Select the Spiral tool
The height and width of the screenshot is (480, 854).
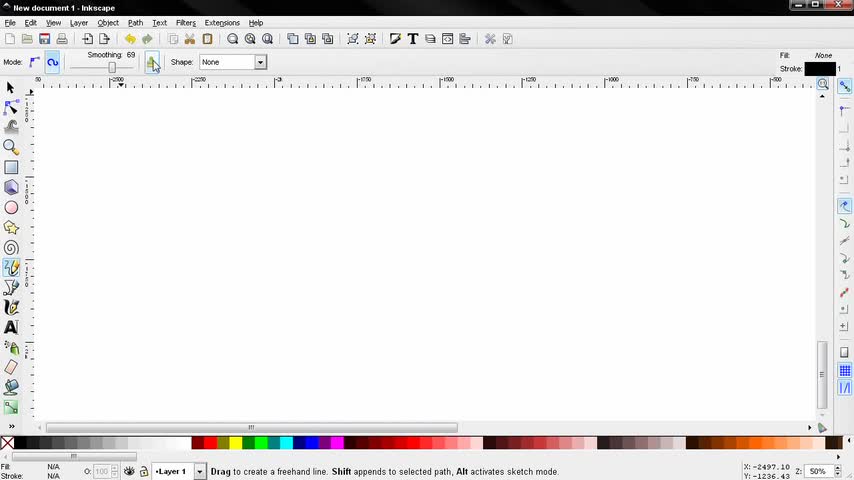pos(11,248)
